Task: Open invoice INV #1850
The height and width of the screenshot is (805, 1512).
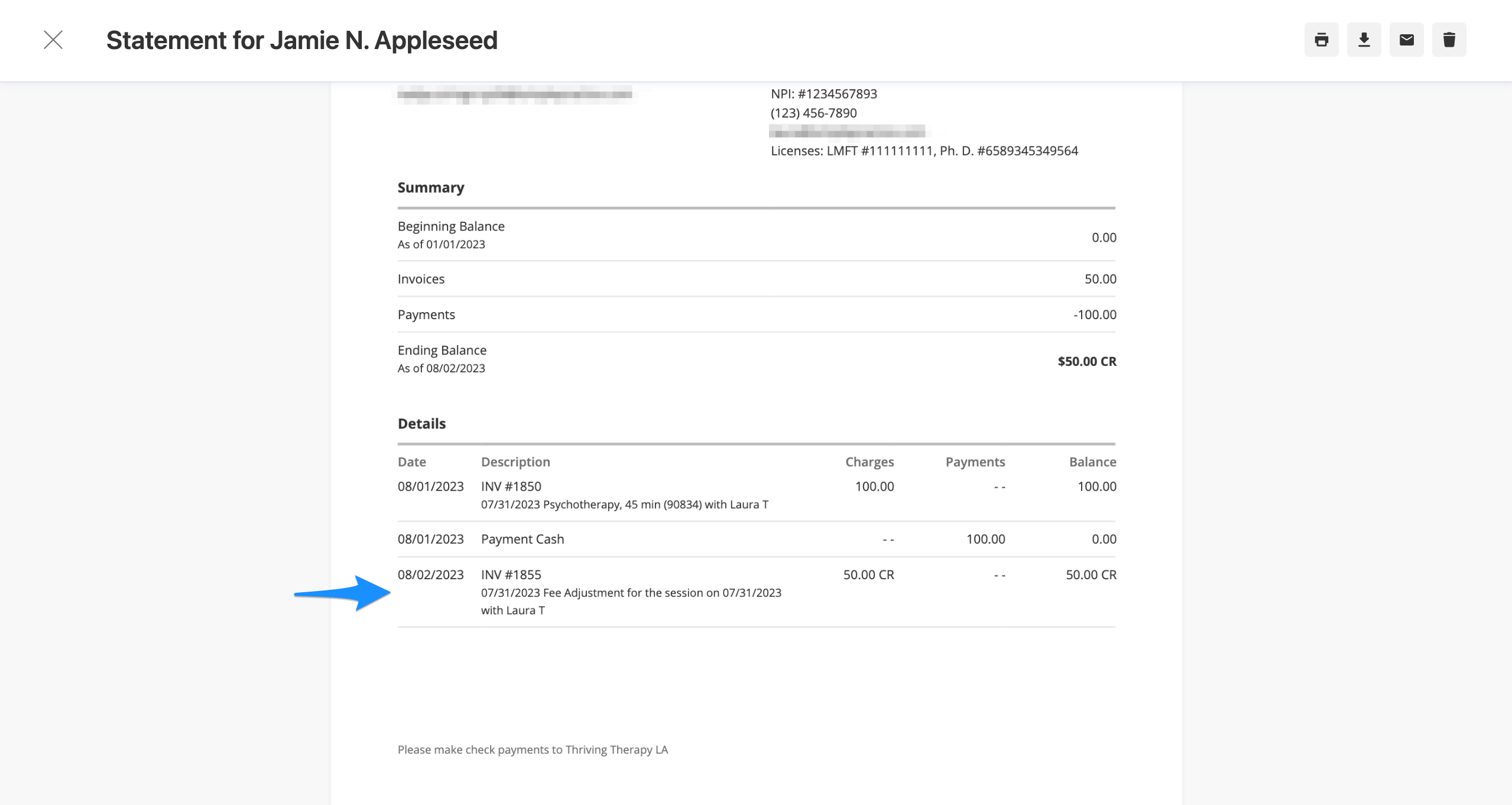Action: [511, 486]
